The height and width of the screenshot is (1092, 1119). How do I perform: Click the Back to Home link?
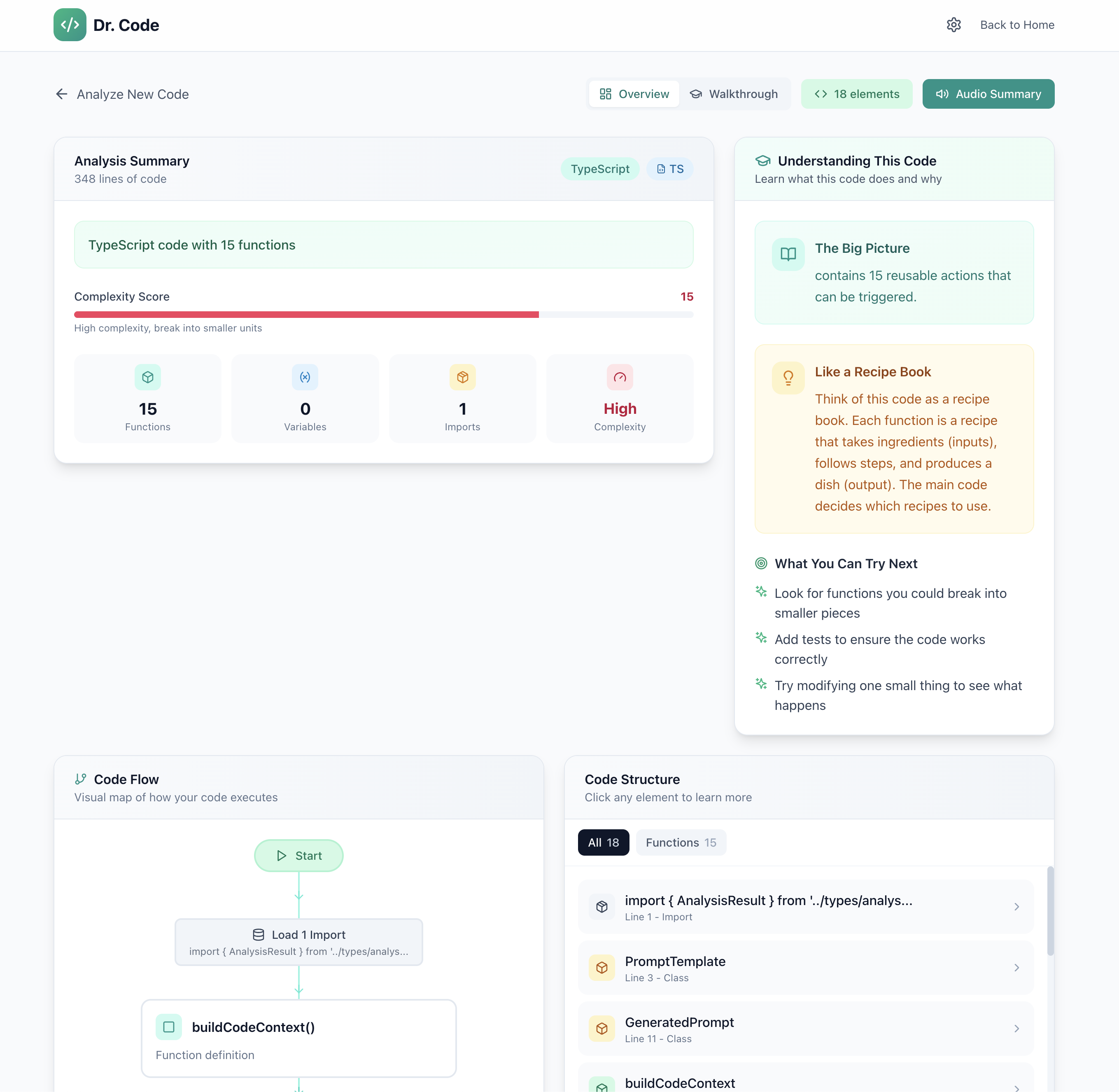1016,25
